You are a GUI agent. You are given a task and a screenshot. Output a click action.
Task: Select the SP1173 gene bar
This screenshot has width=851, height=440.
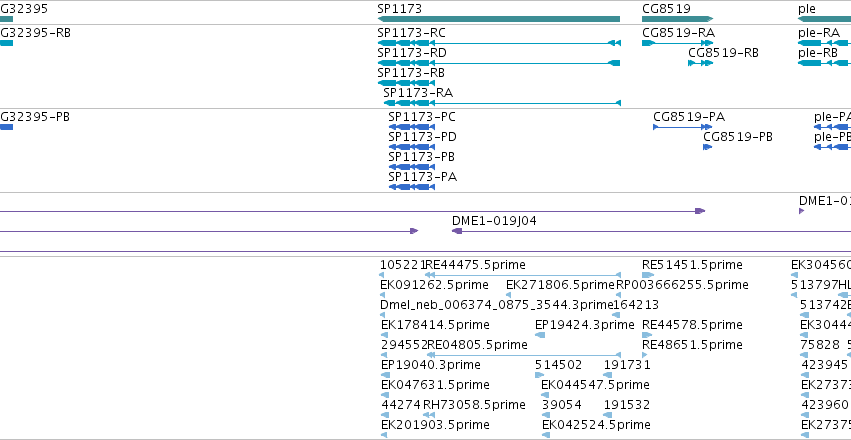pyautogui.click(x=499, y=19)
